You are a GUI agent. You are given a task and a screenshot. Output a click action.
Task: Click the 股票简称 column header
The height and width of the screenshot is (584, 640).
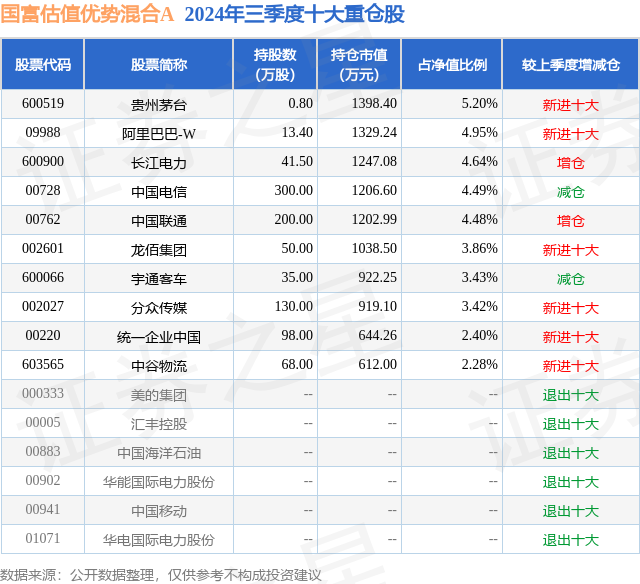(x=159, y=64)
